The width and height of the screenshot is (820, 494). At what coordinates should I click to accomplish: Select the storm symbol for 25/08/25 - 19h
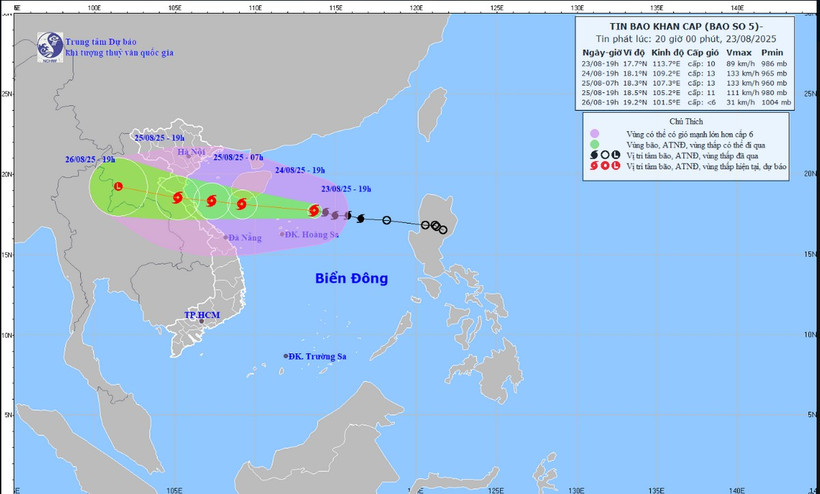(x=178, y=198)
